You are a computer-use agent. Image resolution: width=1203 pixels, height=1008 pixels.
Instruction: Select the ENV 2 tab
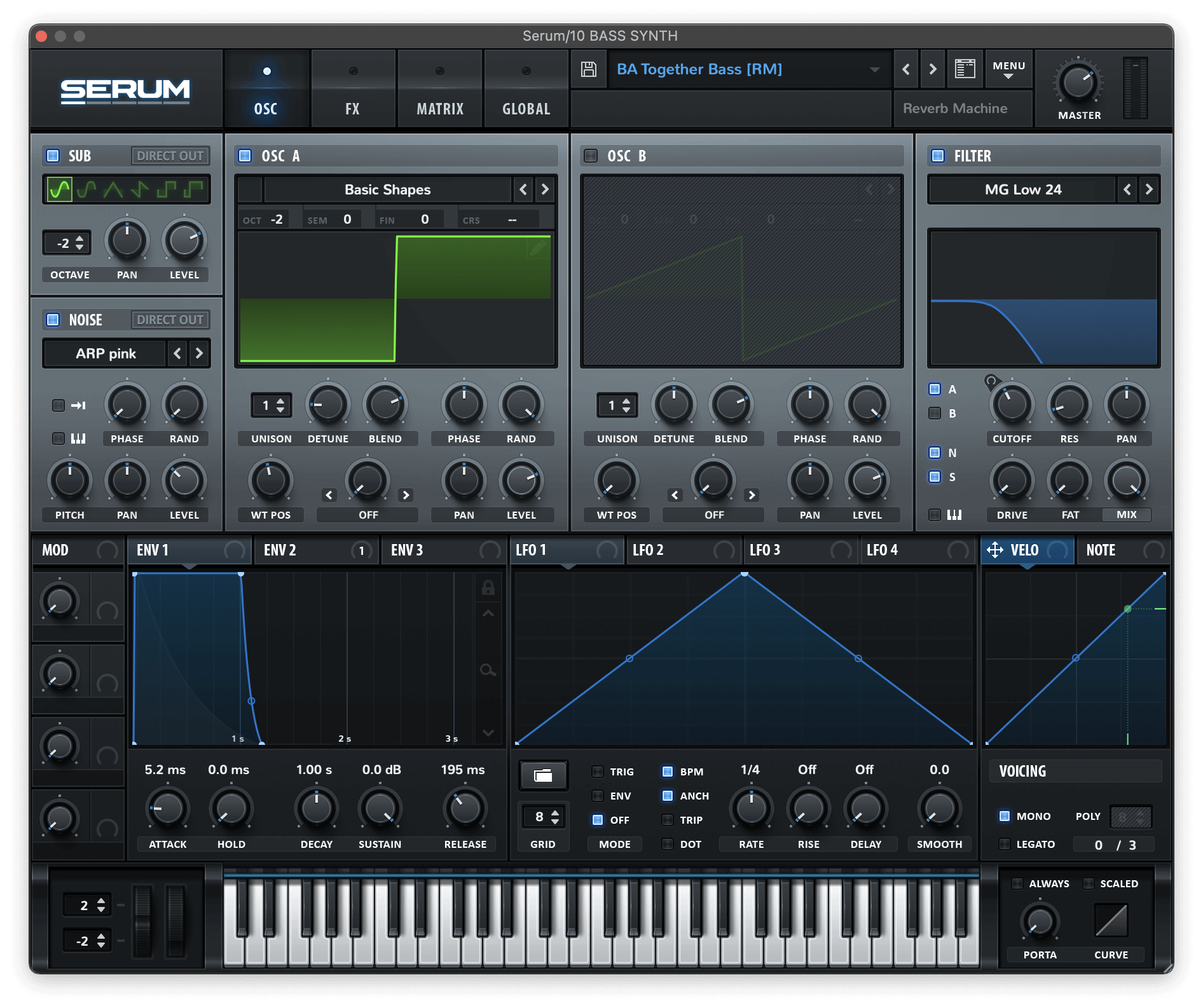tap(280, 550)
